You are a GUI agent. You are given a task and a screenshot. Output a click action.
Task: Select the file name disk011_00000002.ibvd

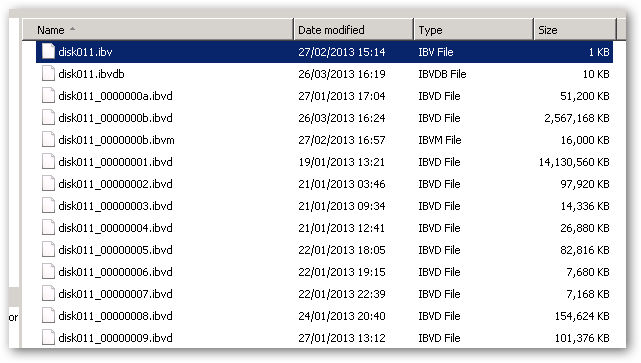pos(116,184)
